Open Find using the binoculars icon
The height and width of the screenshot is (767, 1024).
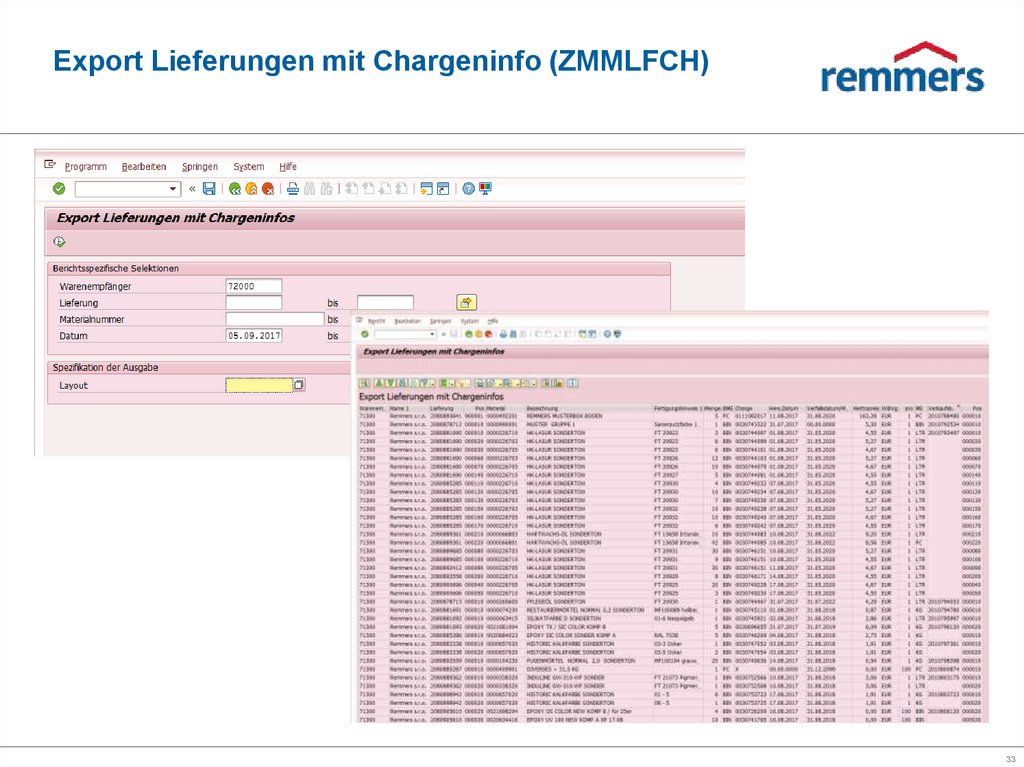308,188
